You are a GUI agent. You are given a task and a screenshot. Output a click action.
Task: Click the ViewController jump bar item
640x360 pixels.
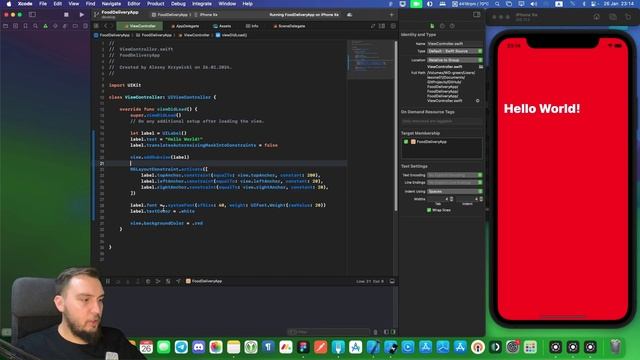[x=194, y=35]
